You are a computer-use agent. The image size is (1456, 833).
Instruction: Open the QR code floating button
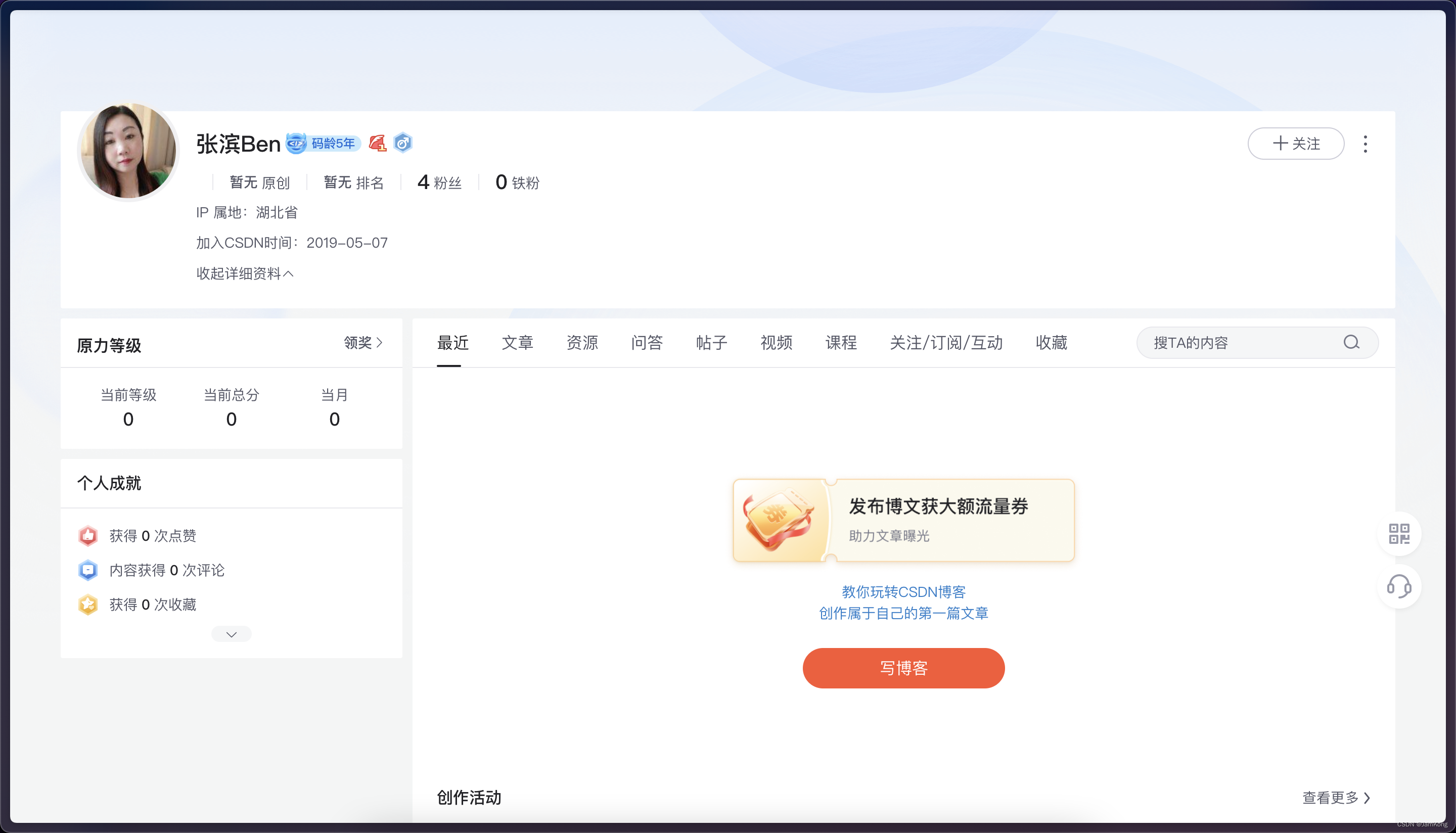click(1399, 533)
